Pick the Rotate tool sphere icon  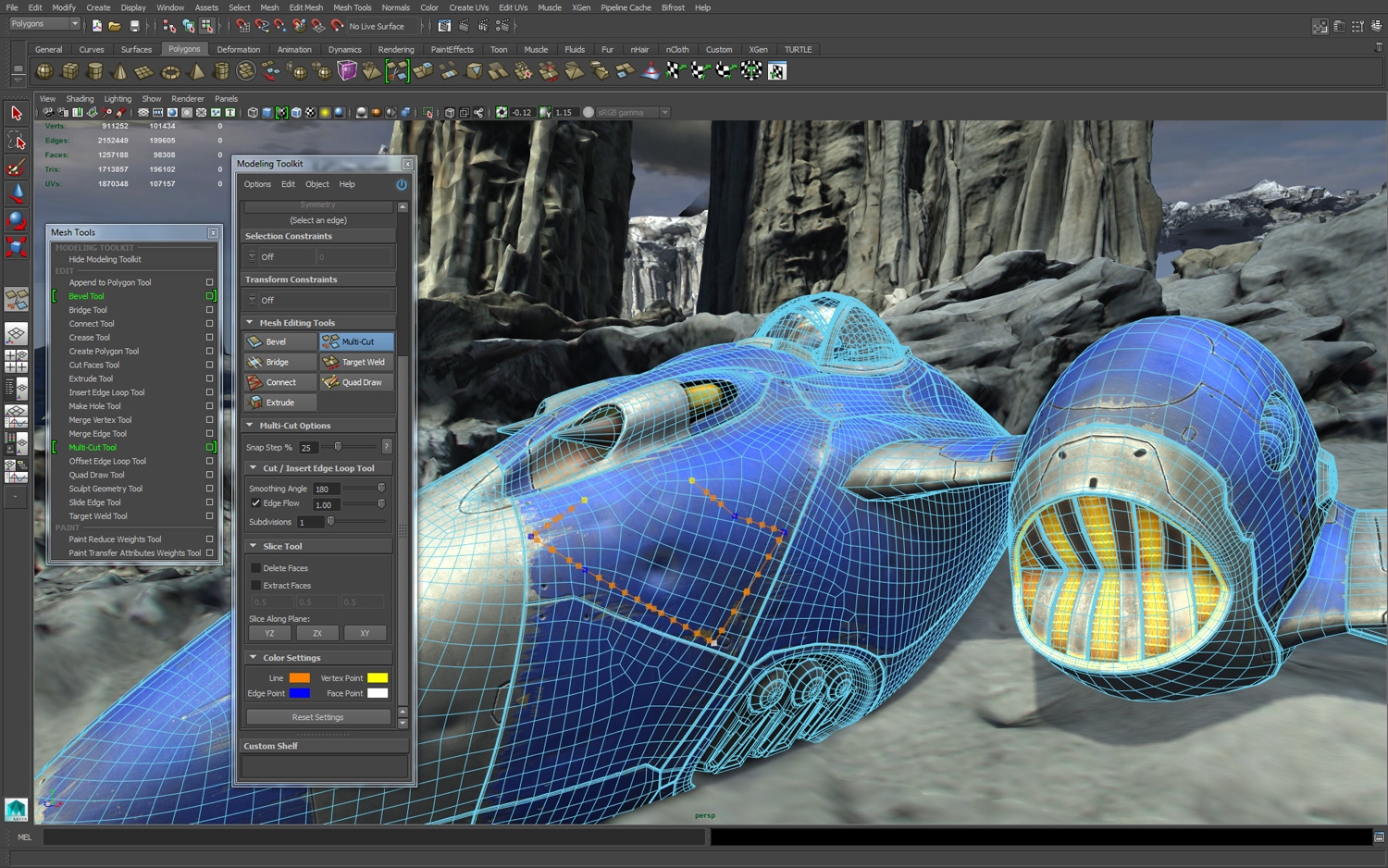[16, 220]
